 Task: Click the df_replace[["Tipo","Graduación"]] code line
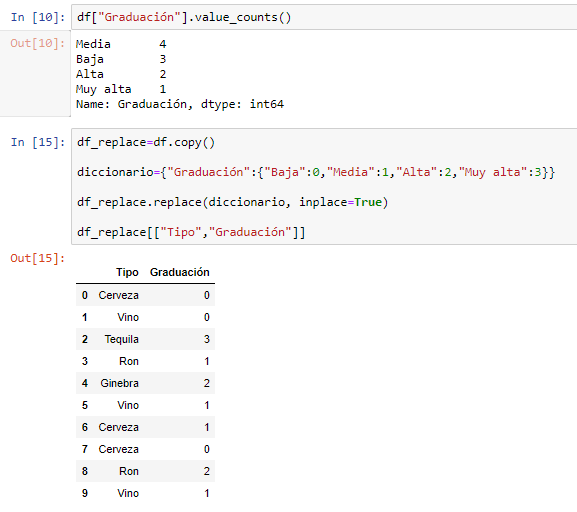(x=191, y=232)
